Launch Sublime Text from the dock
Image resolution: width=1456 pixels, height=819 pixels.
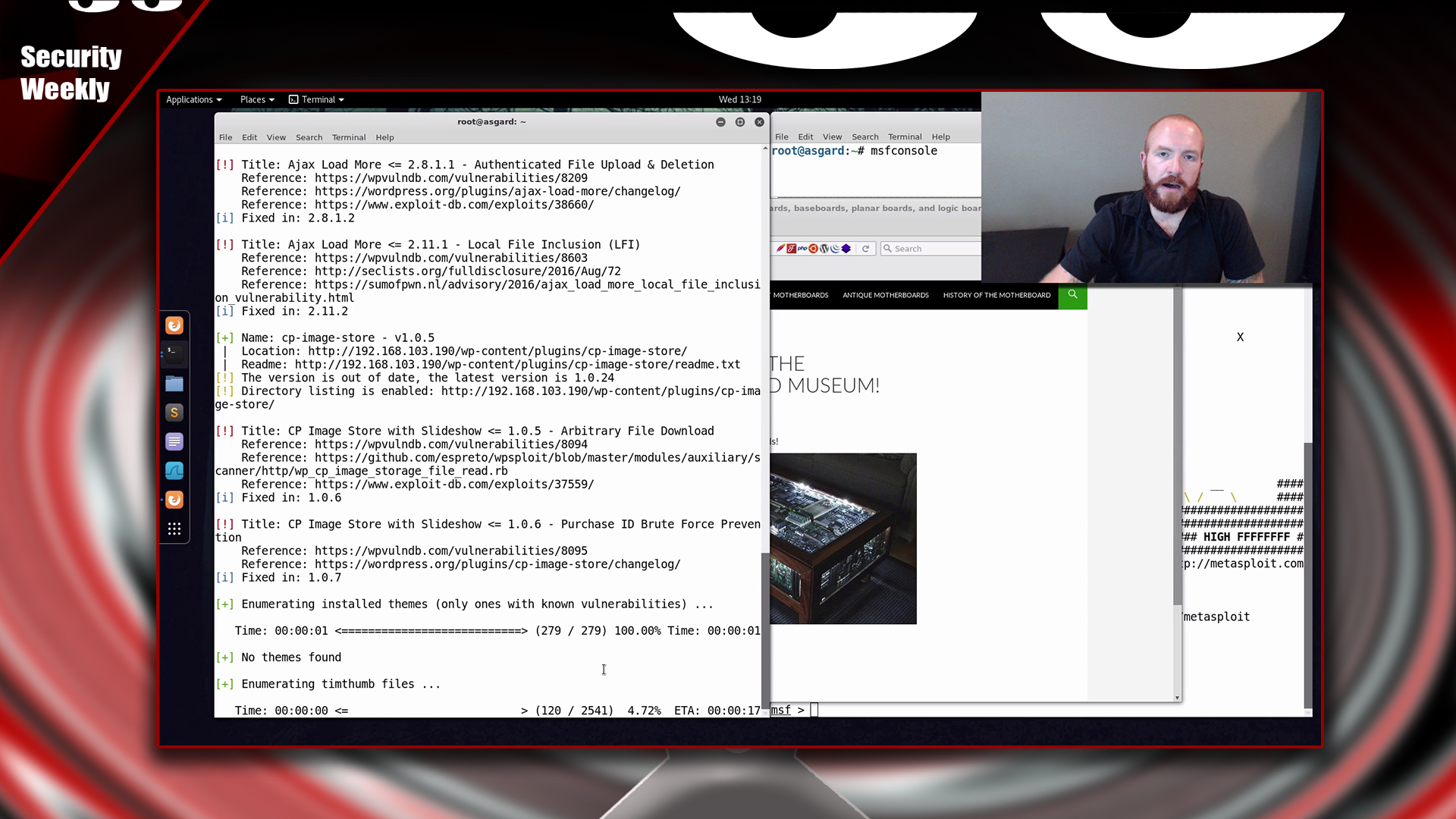pos(174,413)
